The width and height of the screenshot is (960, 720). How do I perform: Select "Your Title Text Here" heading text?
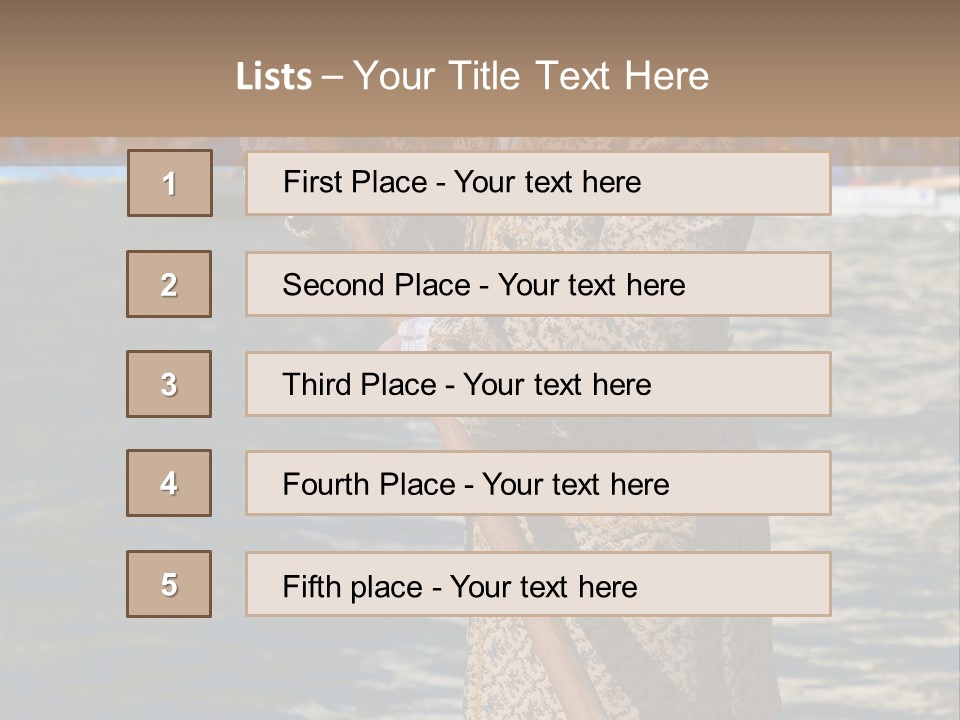coord(531,76)
